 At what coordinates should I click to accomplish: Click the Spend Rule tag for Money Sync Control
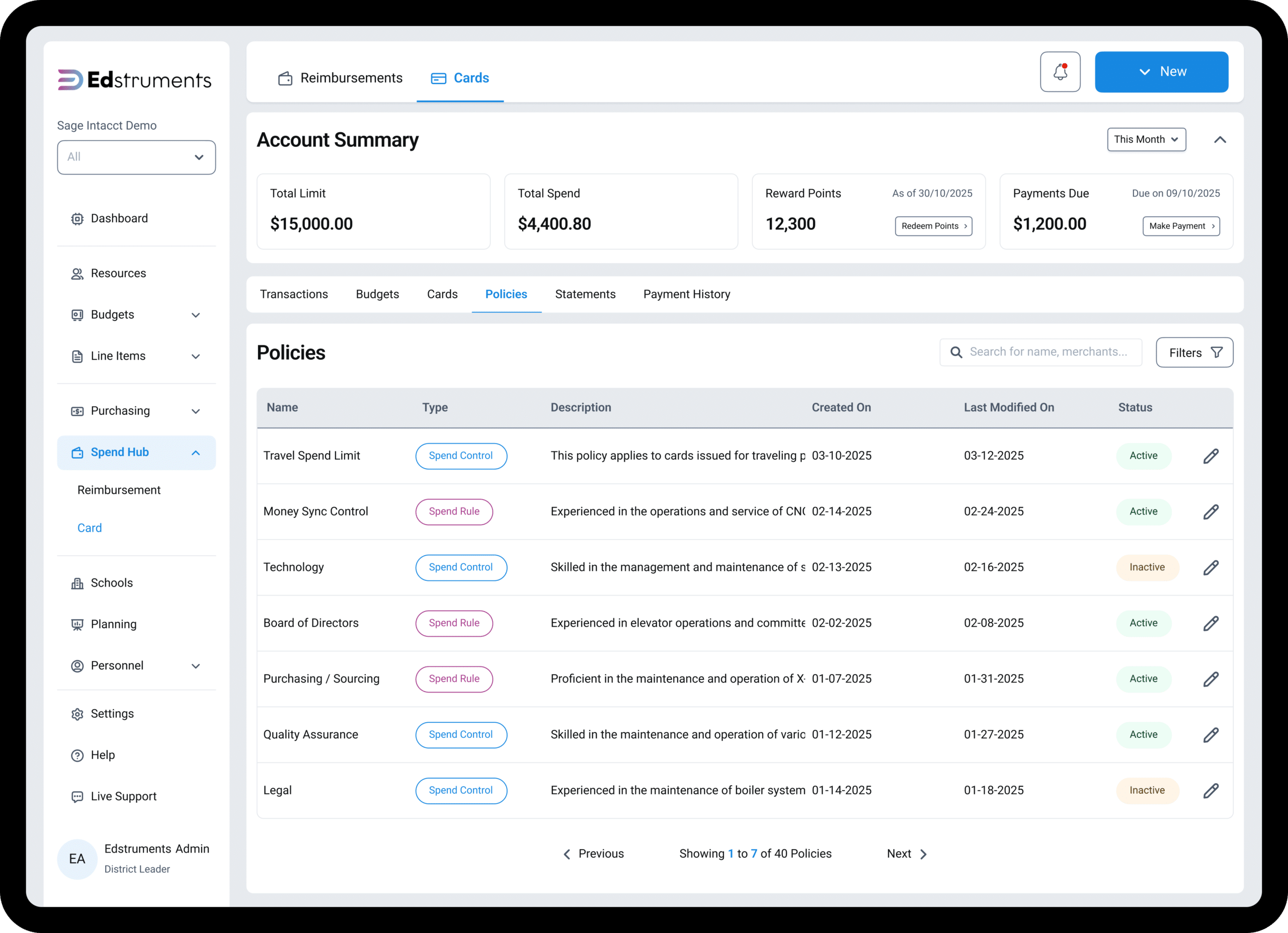pyautogui.click(x=454, y=512)
